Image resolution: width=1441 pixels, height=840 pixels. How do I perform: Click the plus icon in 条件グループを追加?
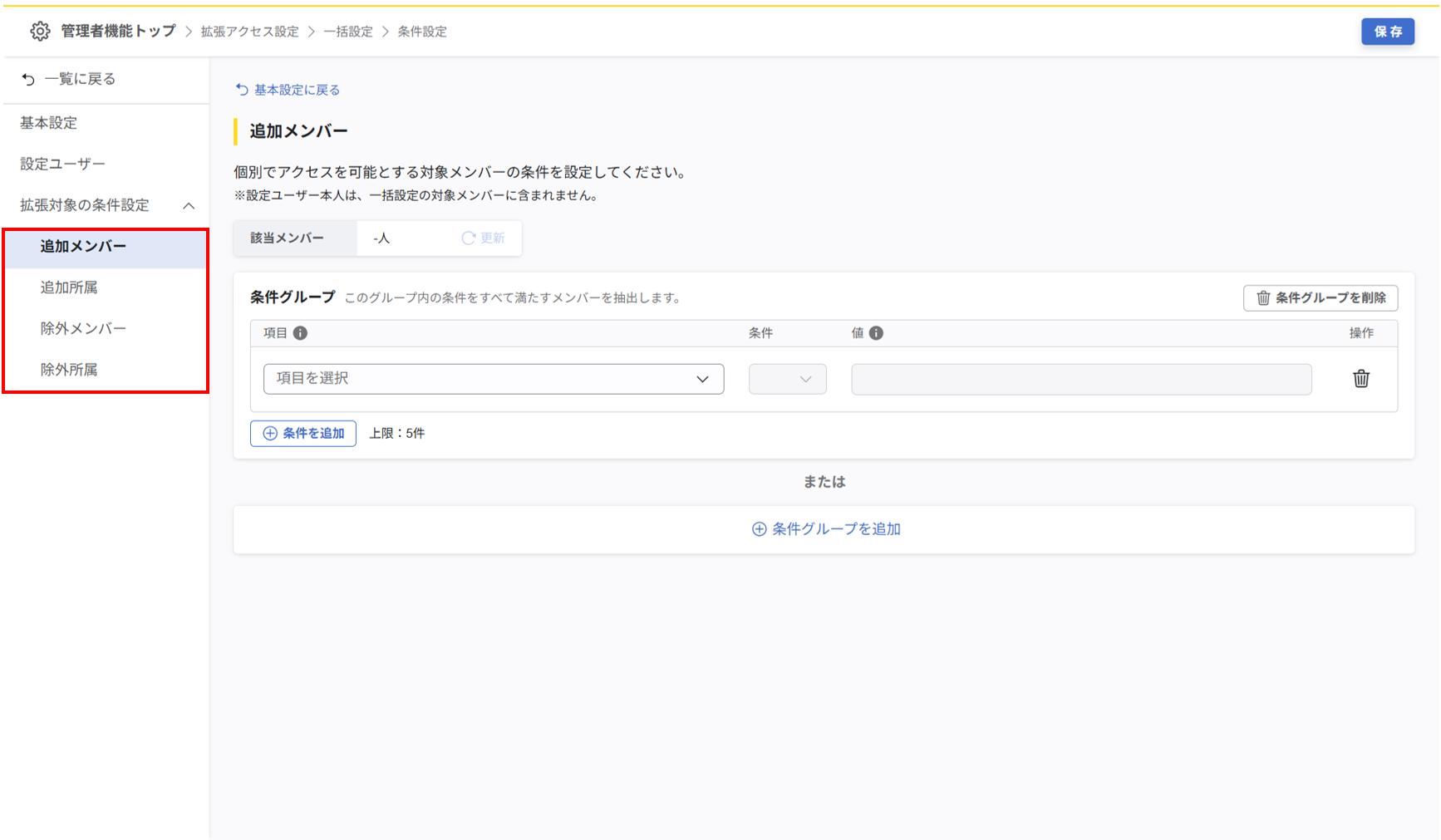point(759,529)
